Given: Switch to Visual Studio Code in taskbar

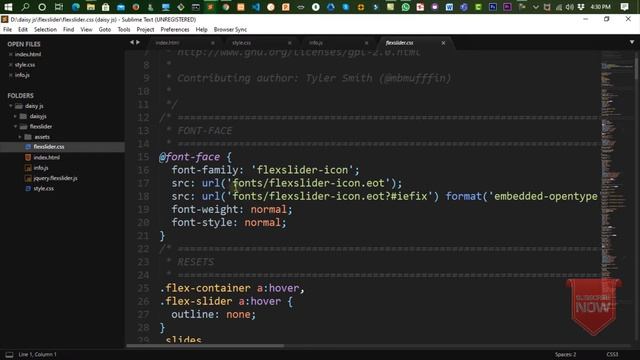Looking at the screenshot, I should [x=256, y=7].
